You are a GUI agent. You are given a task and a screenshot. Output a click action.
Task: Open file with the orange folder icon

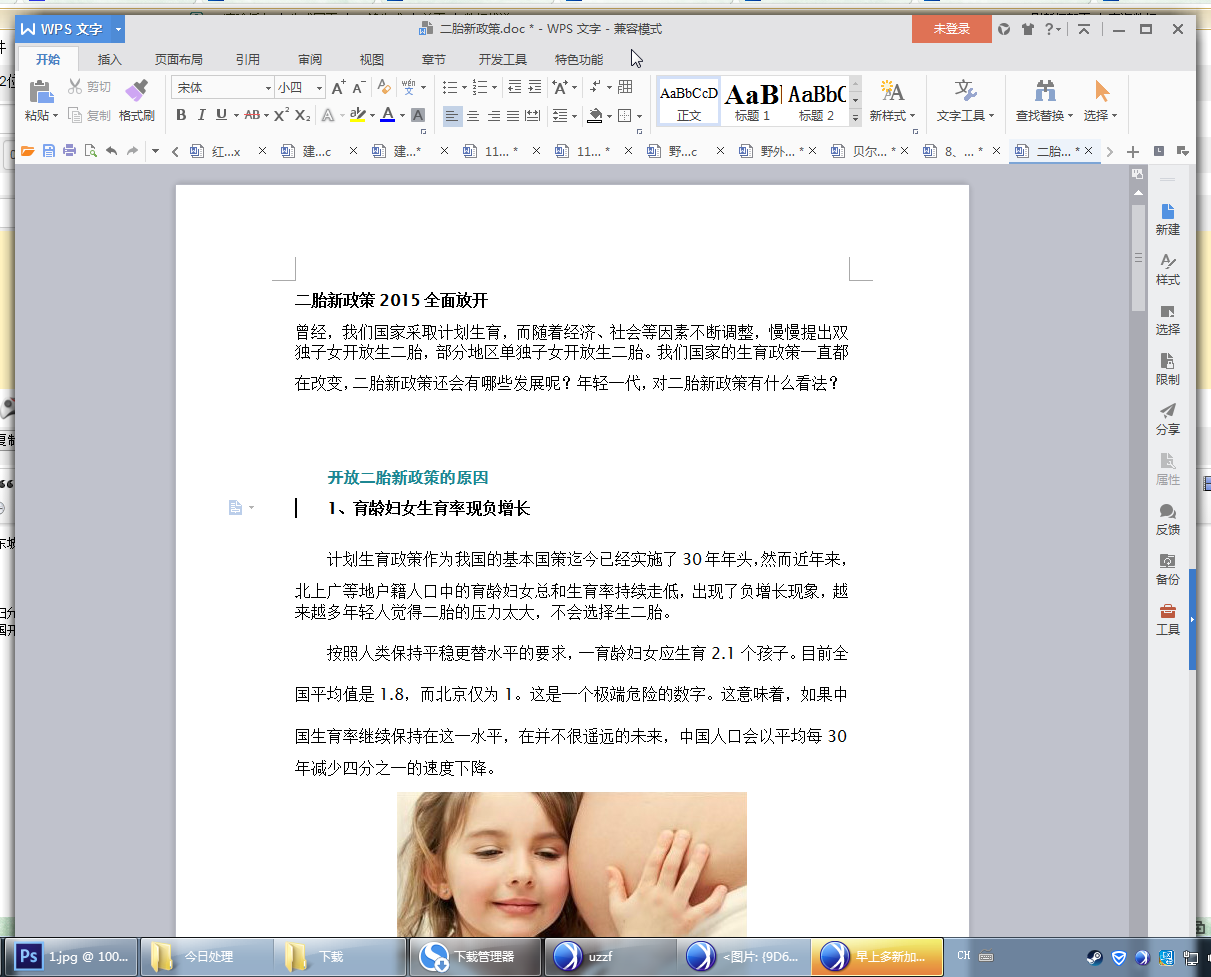pyautogui.click(x=28, y=151)
